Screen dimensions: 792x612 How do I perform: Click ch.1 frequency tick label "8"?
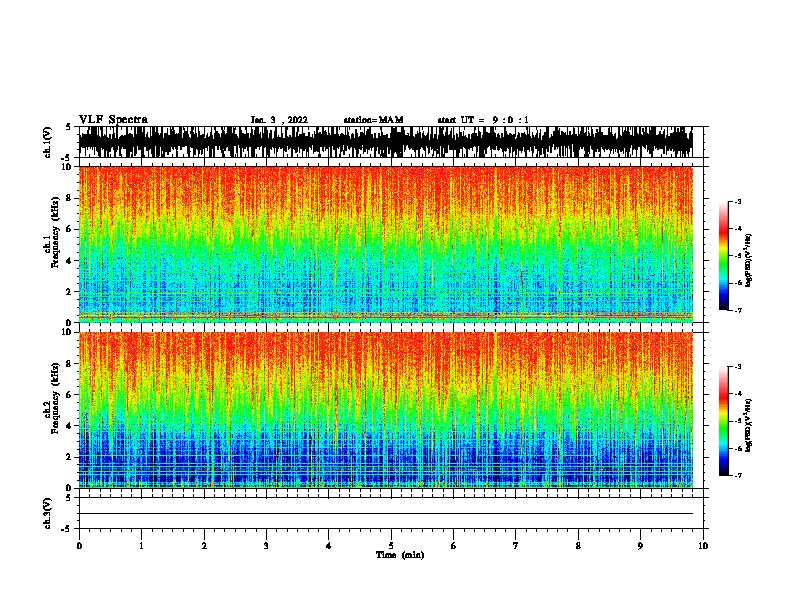tap(70, 198)
